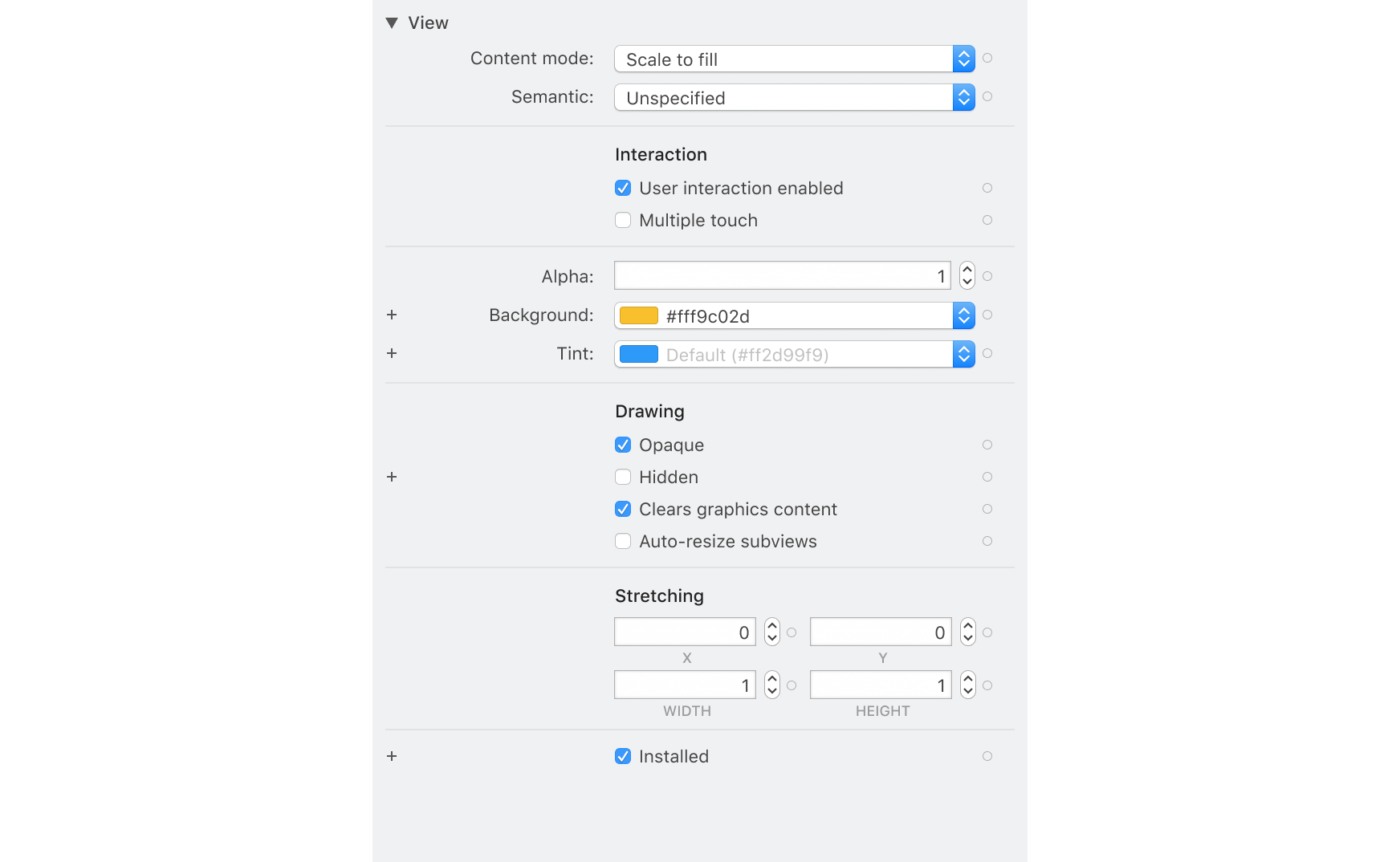The width and height of the screenshot is (1400, 862).
Task: Decrement the Stretching Width value stepper
Action: (x=771, y=689)
